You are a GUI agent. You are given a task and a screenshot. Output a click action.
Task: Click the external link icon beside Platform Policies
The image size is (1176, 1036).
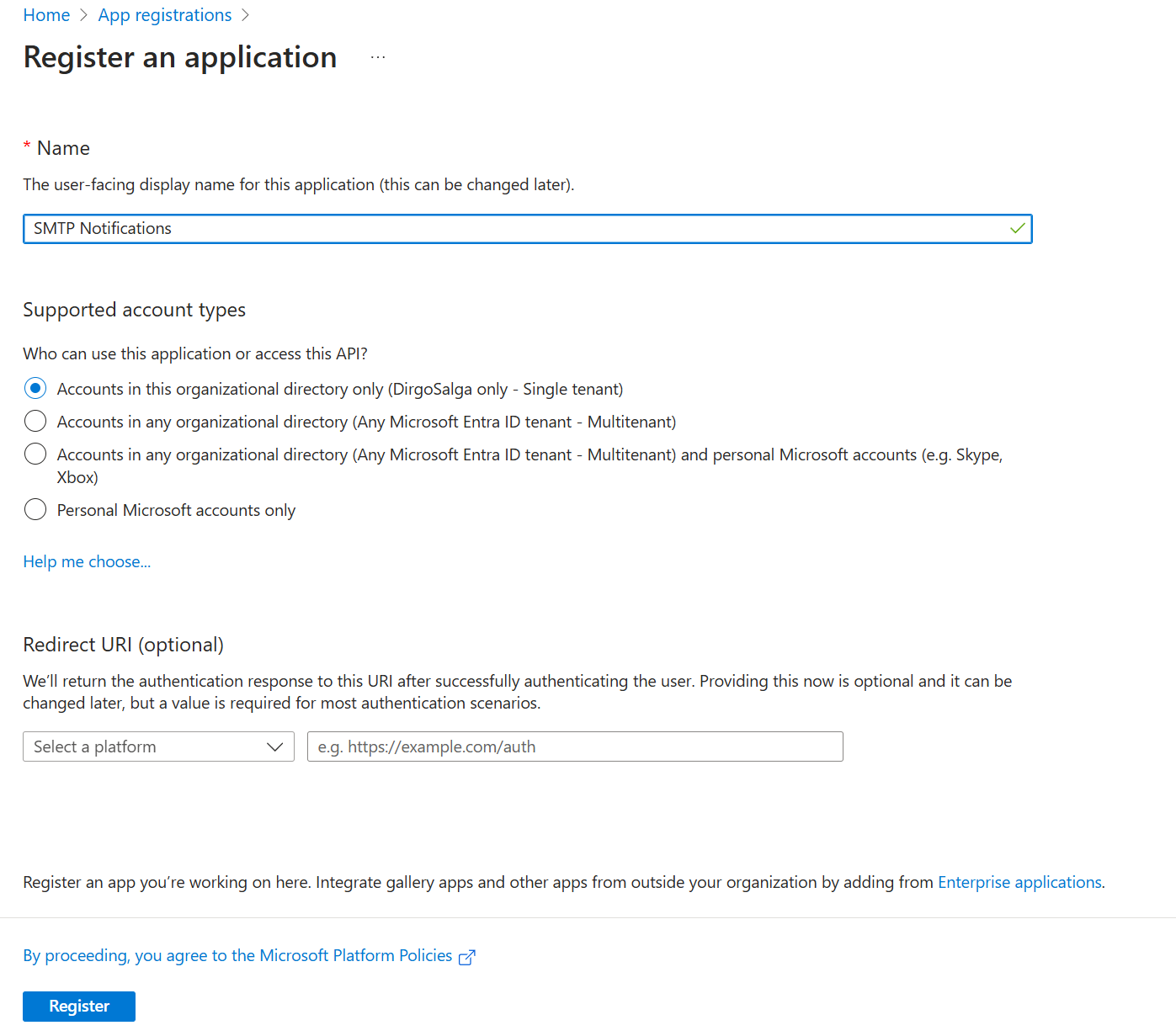pyautogui.click(x=466, y=957)
